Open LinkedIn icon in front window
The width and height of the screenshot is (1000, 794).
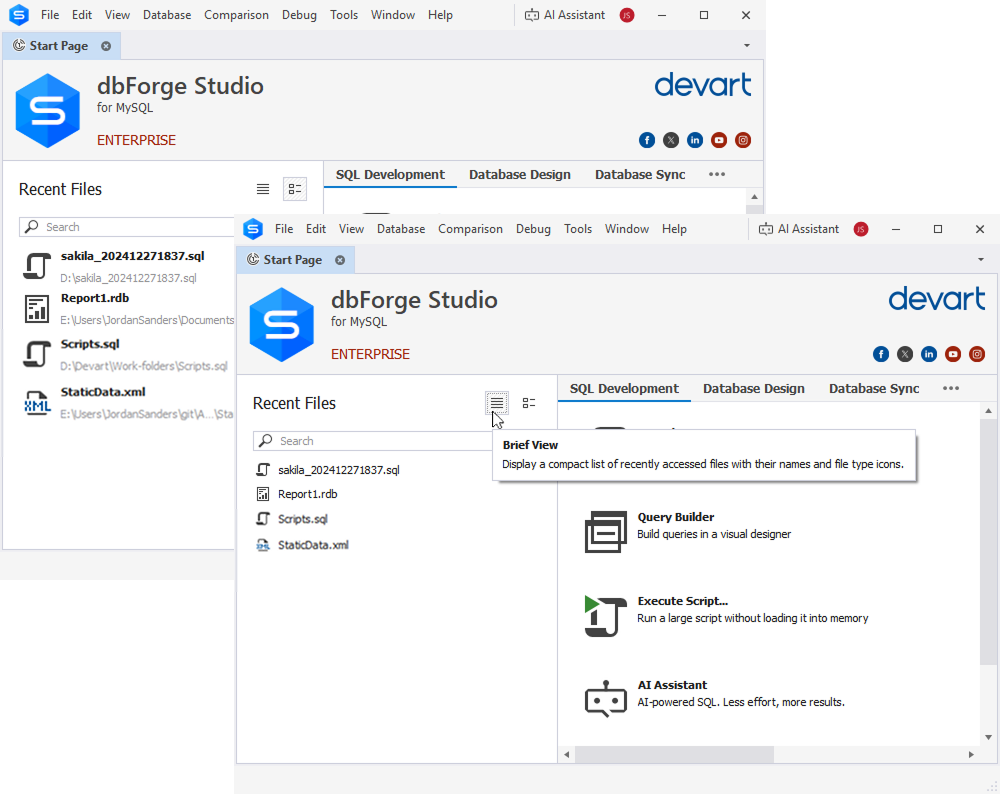pyautogui.click(x=929, y=354)
